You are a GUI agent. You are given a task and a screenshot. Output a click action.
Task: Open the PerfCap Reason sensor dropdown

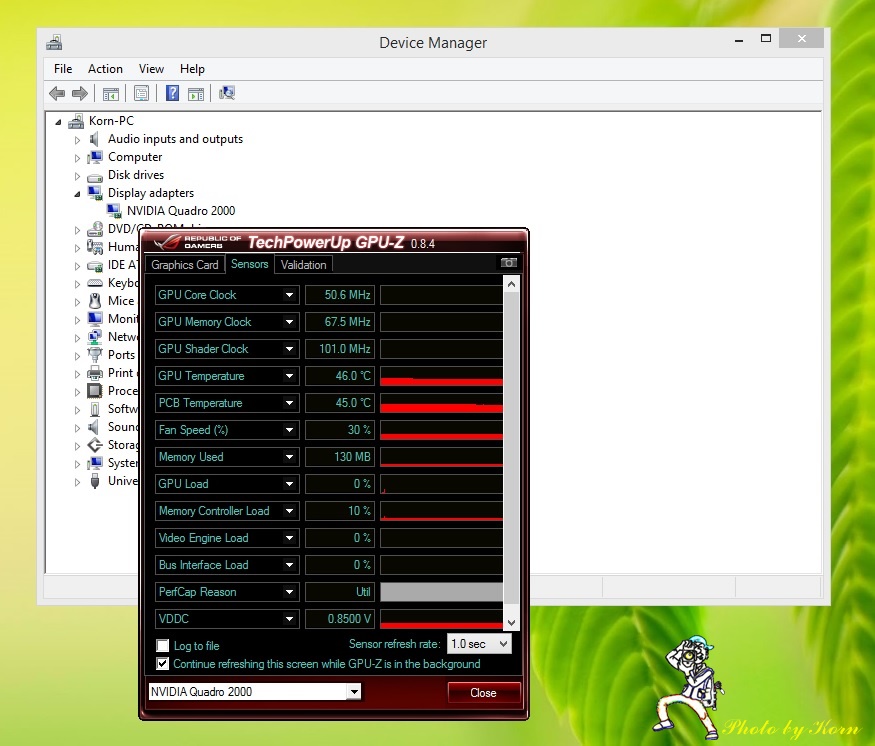(x=289, y=591)
